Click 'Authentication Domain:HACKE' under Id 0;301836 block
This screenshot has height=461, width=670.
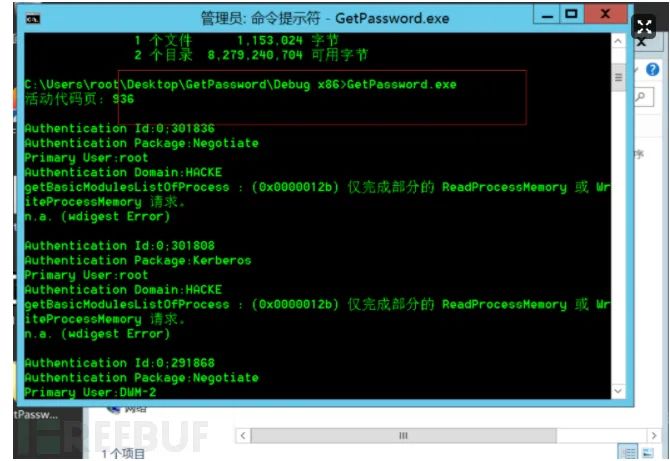tap(123, 172)
